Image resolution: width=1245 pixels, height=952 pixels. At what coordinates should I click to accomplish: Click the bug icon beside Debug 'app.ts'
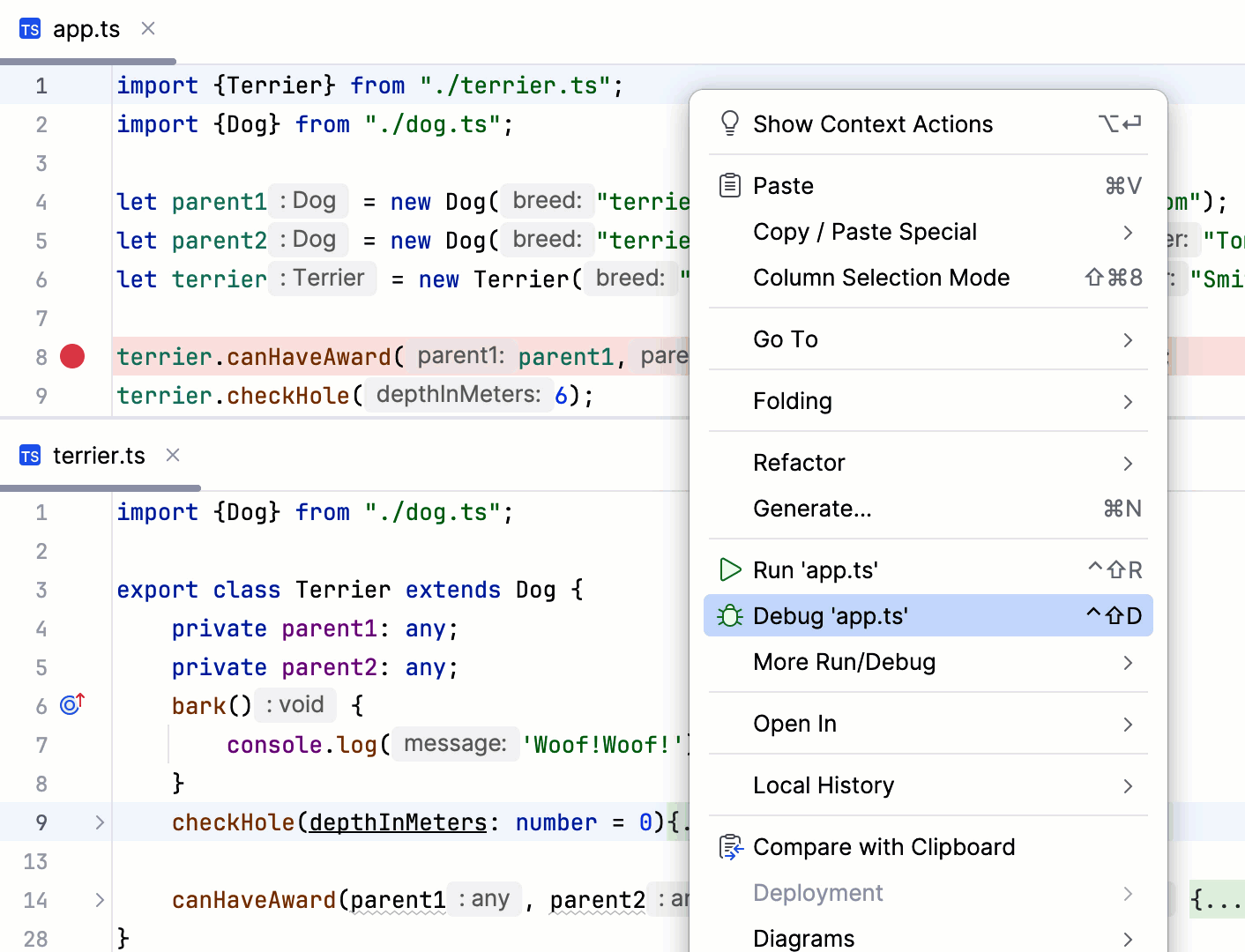click(730, 615)
